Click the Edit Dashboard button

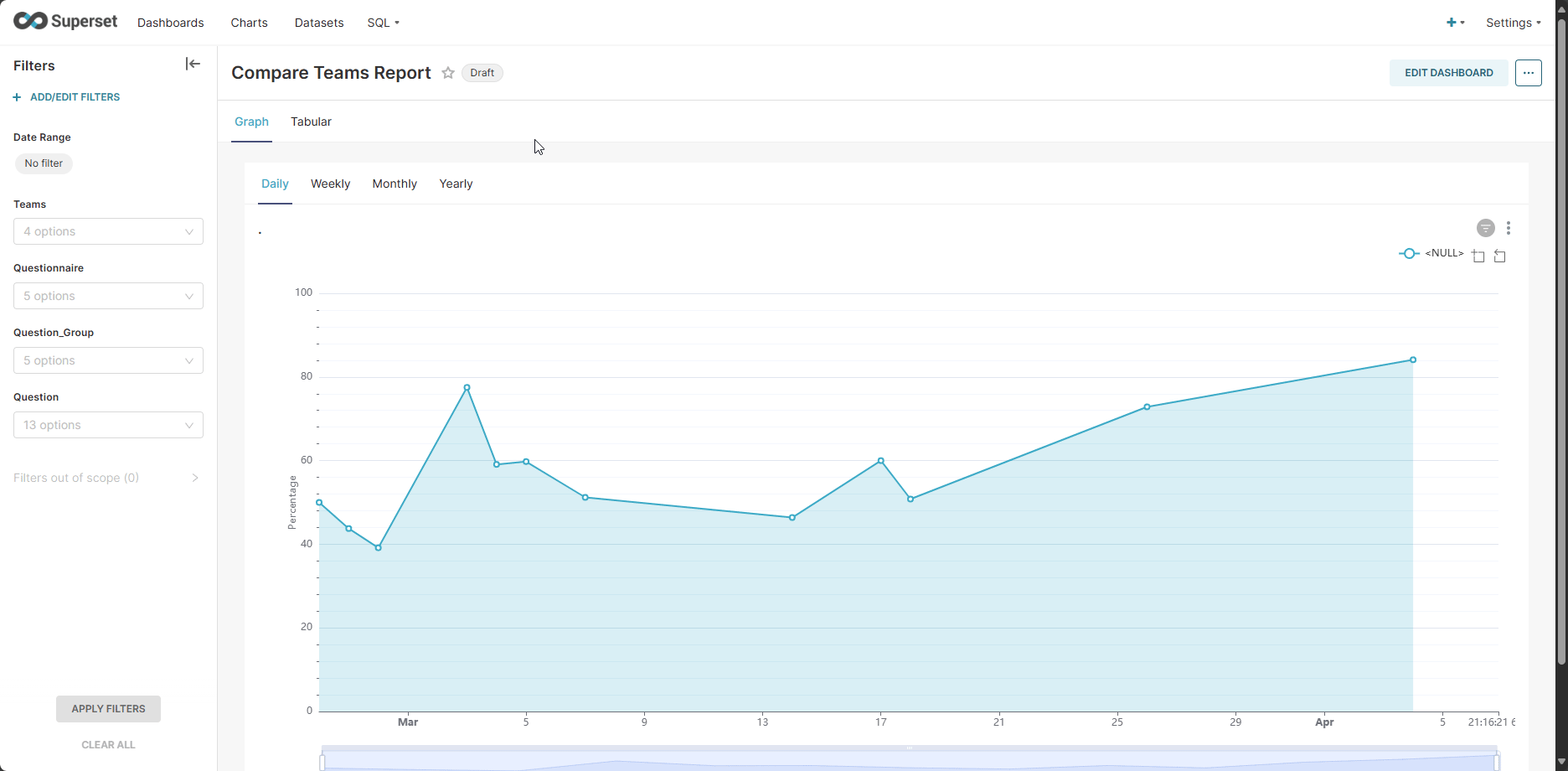pos(1448,73)
